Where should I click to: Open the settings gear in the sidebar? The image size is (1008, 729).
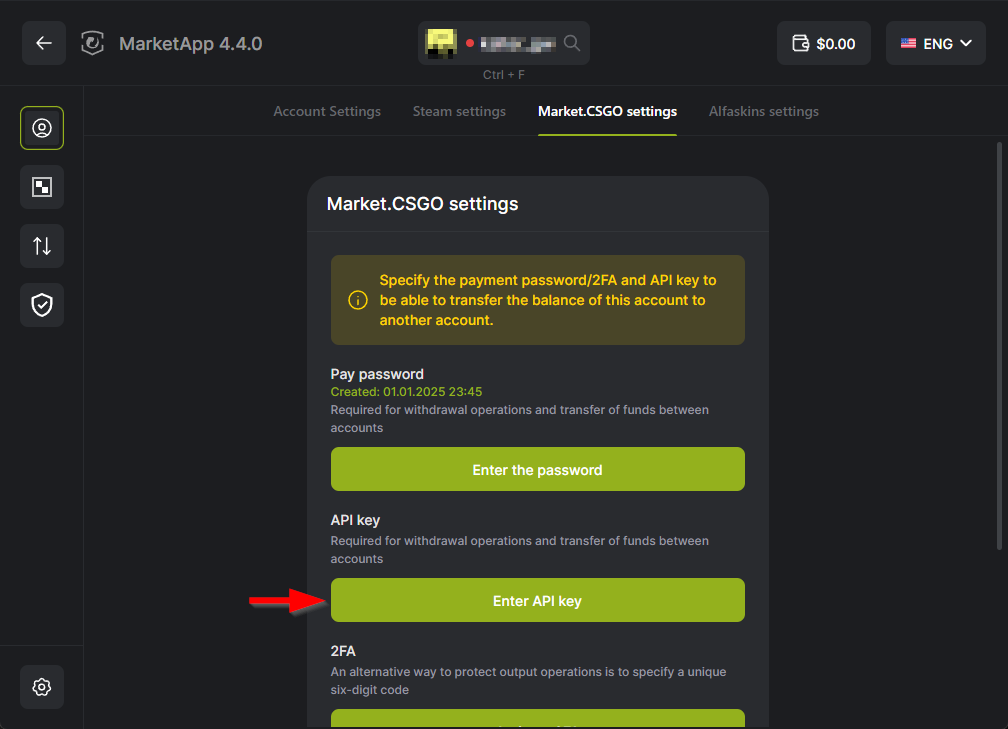pos(42,687)
